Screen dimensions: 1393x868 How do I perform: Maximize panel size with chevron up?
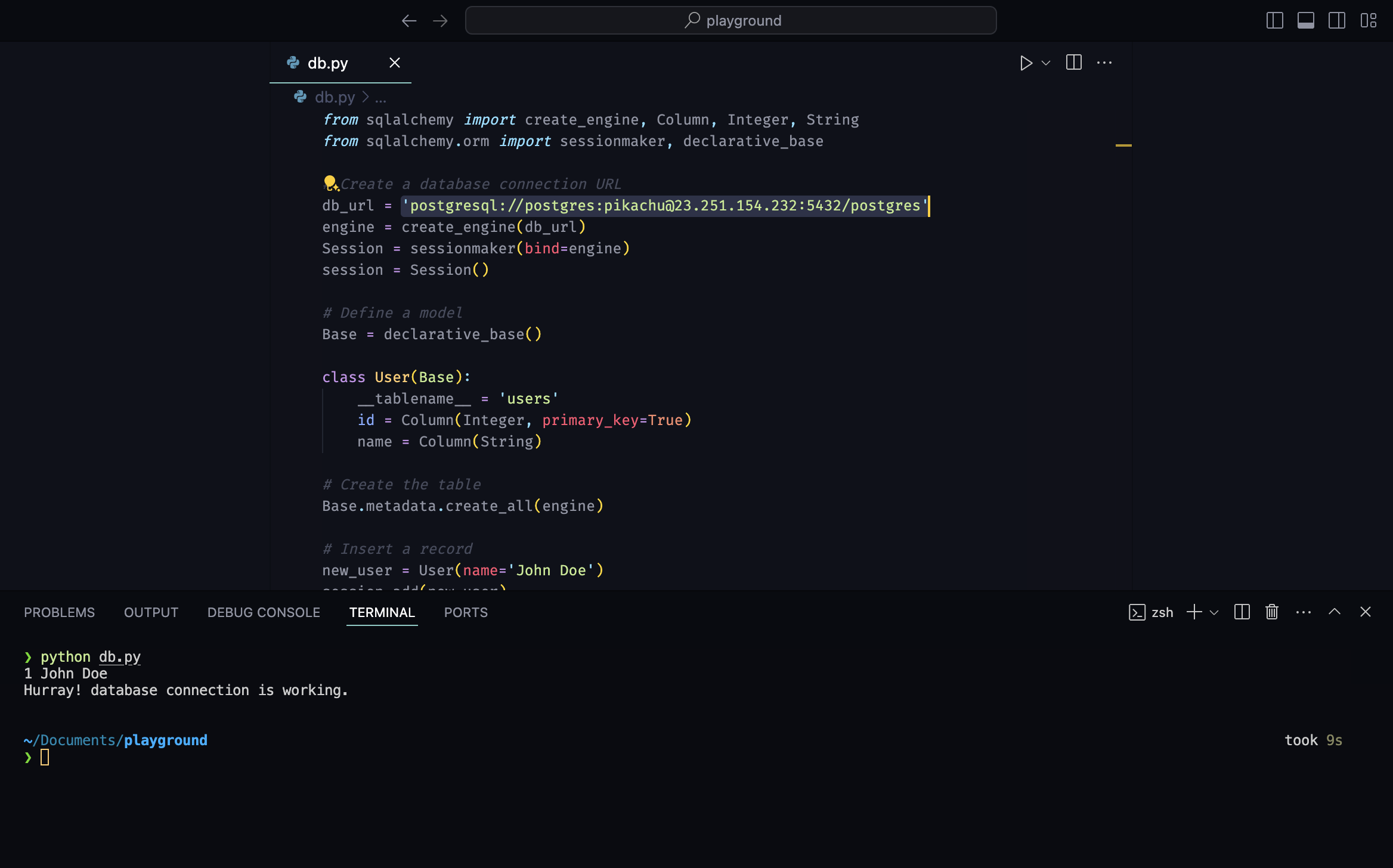click(x=1335, y=612)
